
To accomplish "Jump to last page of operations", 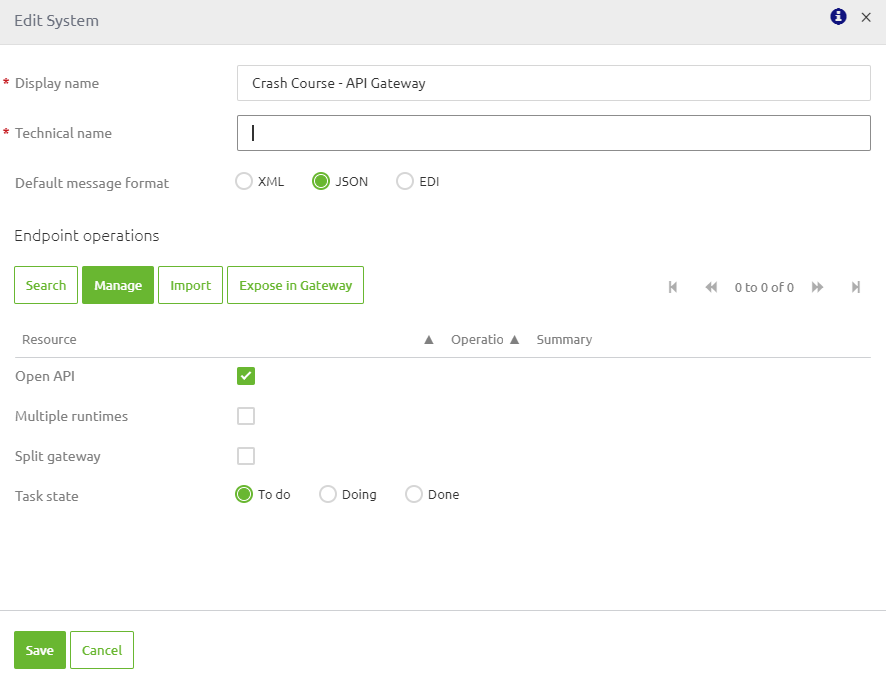I will [856, 287].
